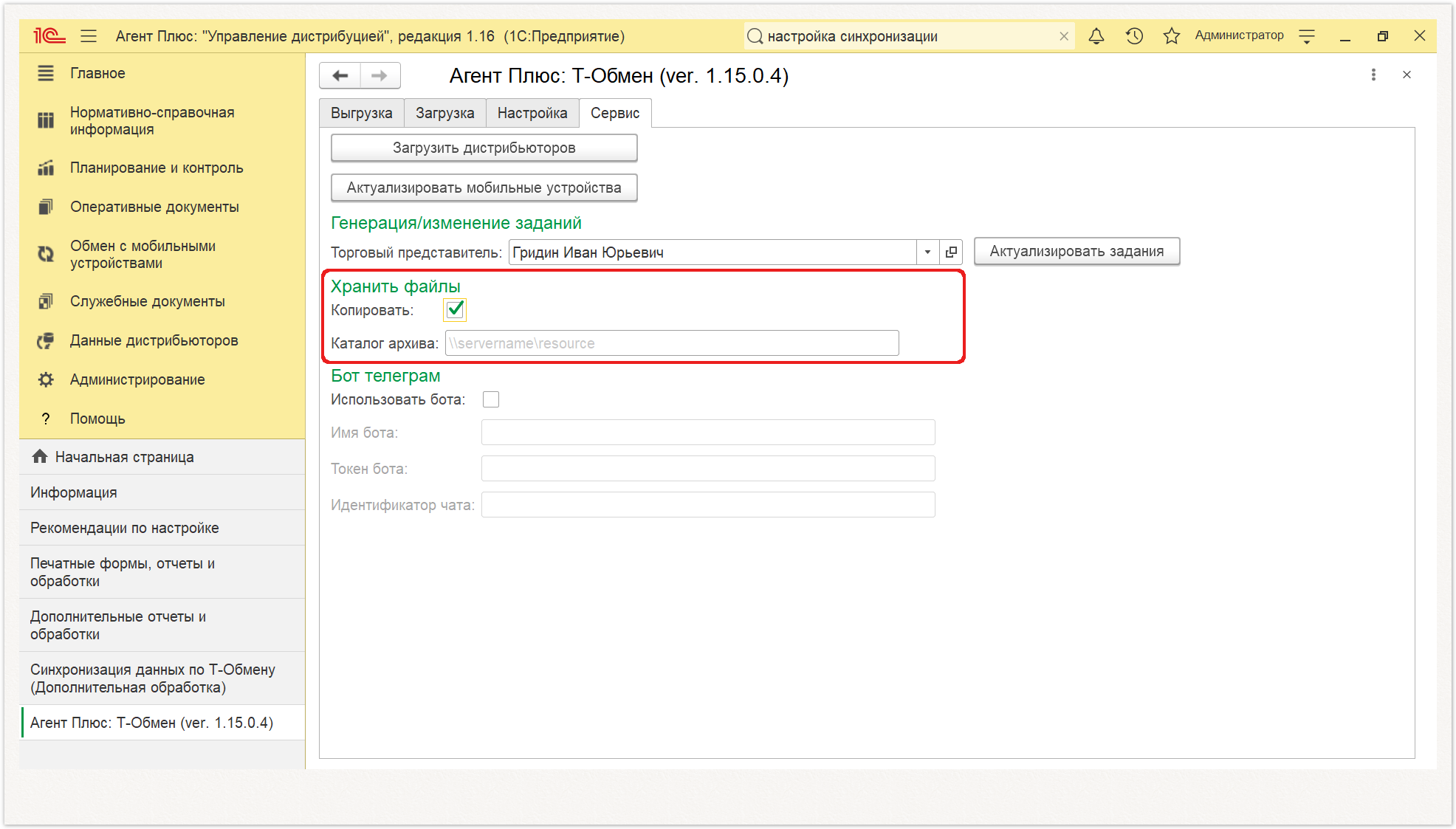Click Данные дистрибьюторов icon
This screenshot has height=829, width=1456.
pos(46,340)
